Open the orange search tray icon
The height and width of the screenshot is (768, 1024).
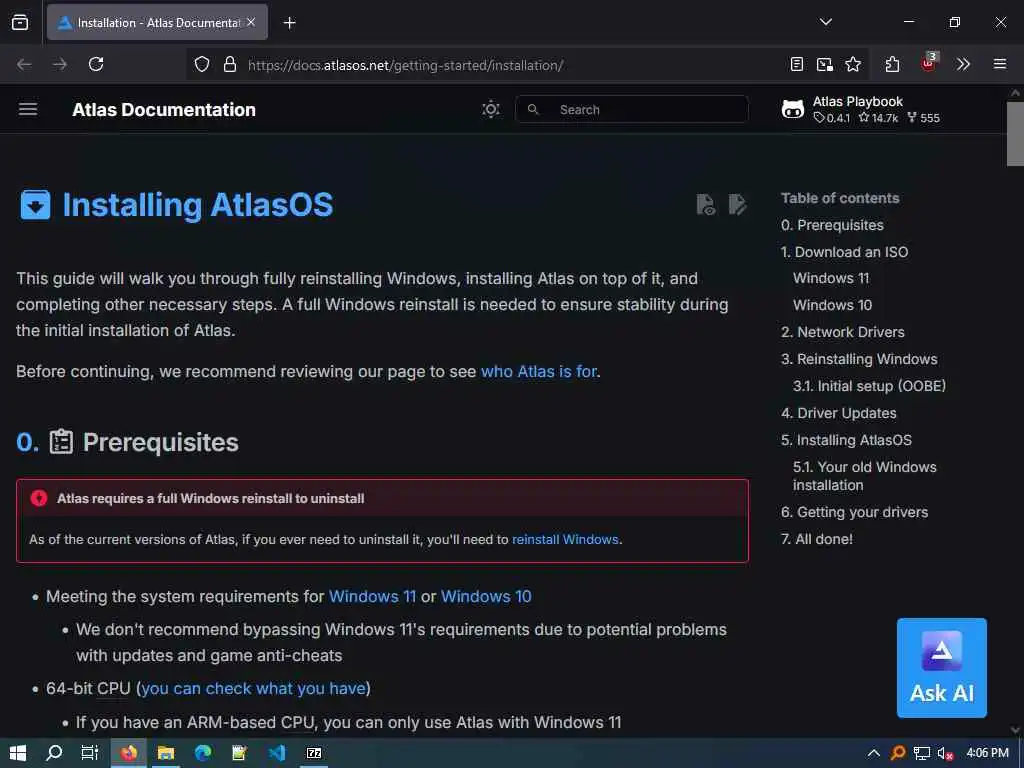(x=898, y=753)
